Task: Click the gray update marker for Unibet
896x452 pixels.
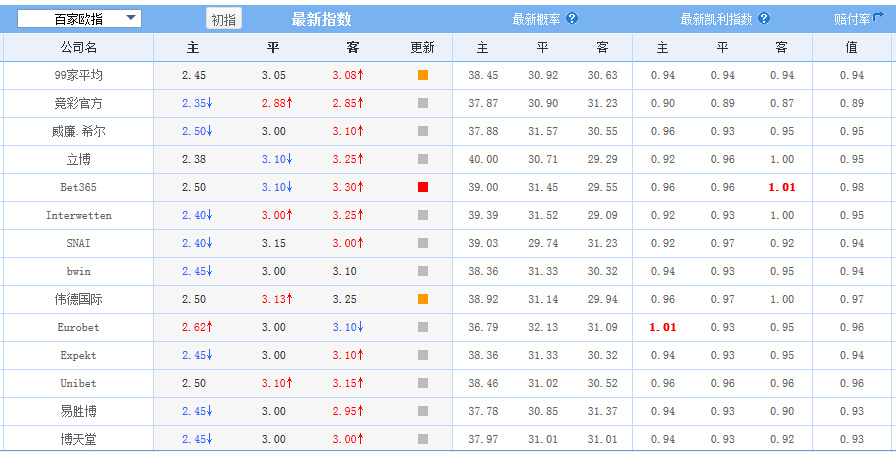Action: point(423,383)
